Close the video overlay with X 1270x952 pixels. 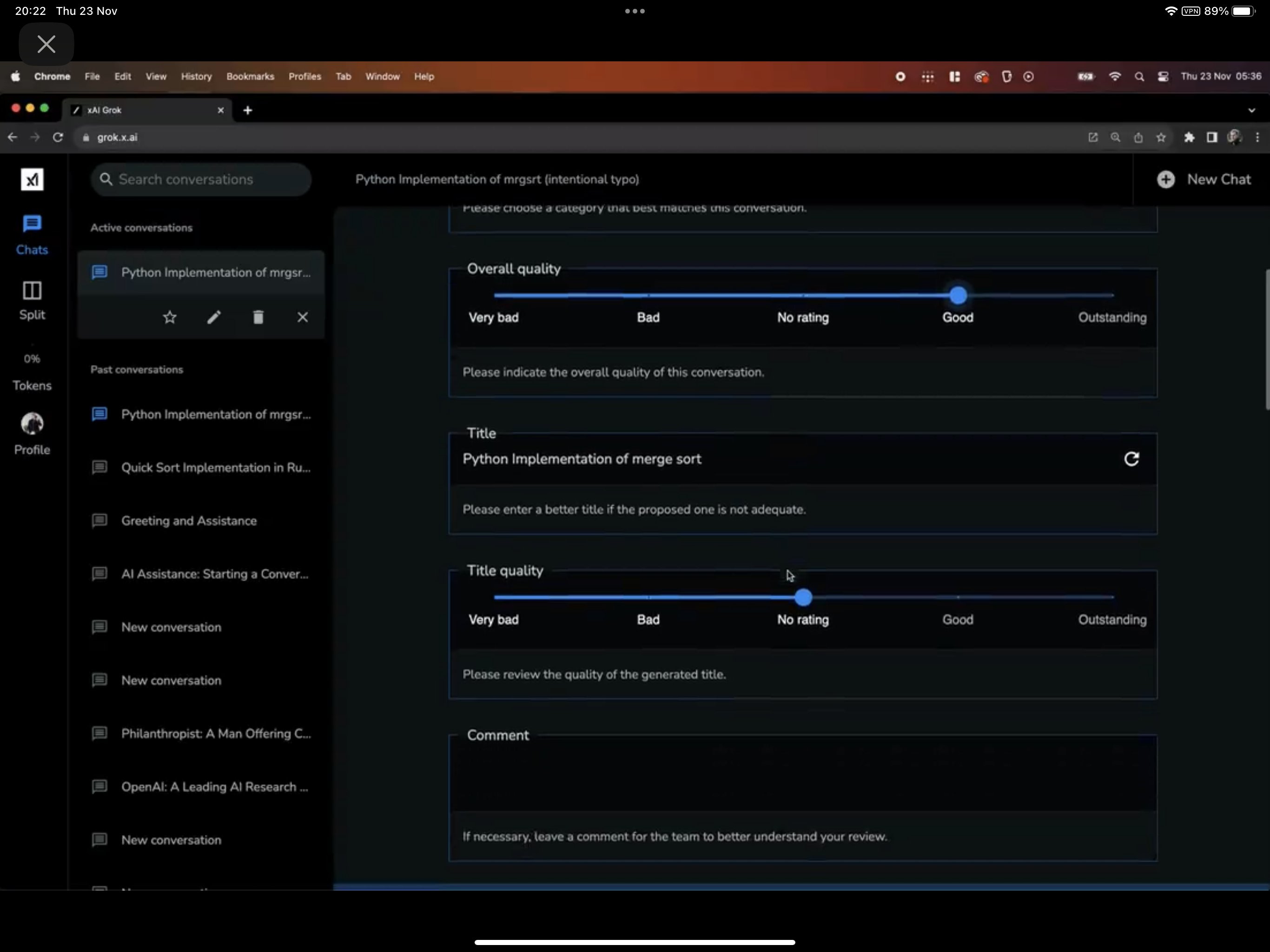[46, 44]
